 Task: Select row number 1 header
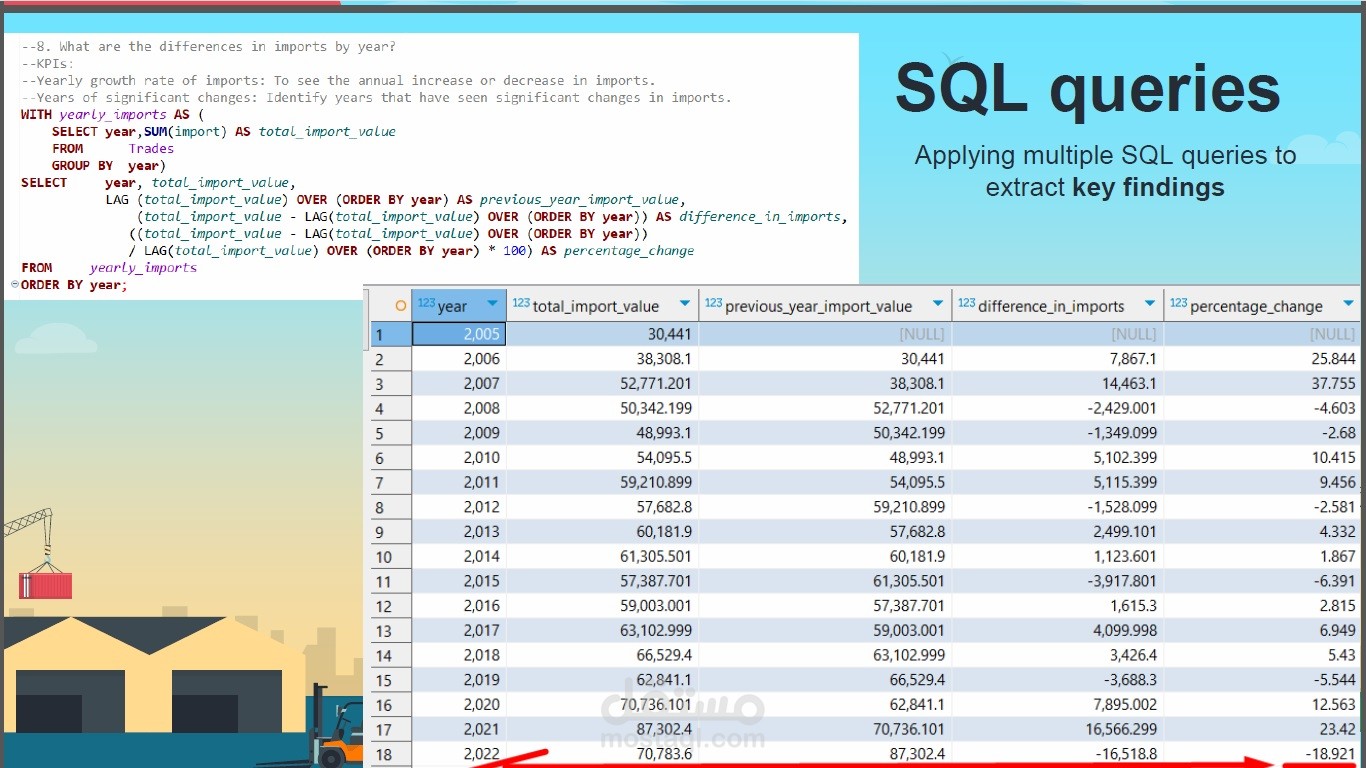click(391, 334)
